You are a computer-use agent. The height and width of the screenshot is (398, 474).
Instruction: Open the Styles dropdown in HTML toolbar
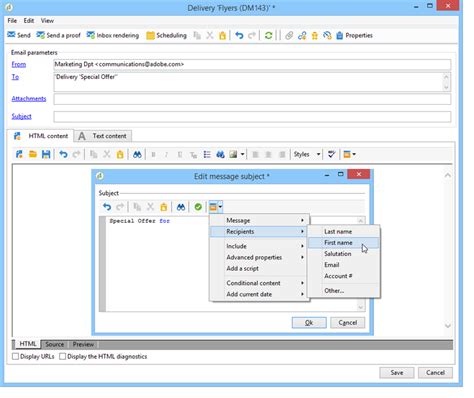[307, 154]
